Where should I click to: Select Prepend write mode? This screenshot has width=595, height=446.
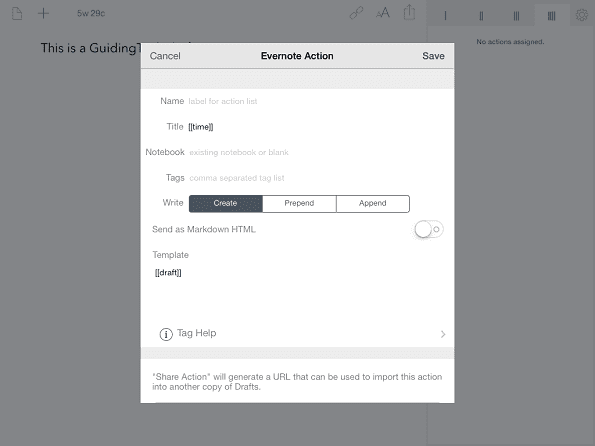299,203
